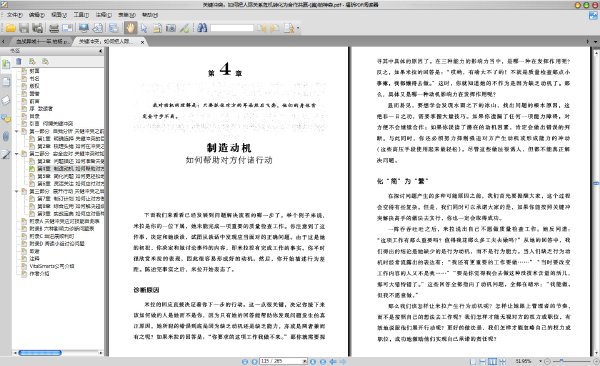Select the arrow Select Text tool
600x366 pixels.
point(144,28)
